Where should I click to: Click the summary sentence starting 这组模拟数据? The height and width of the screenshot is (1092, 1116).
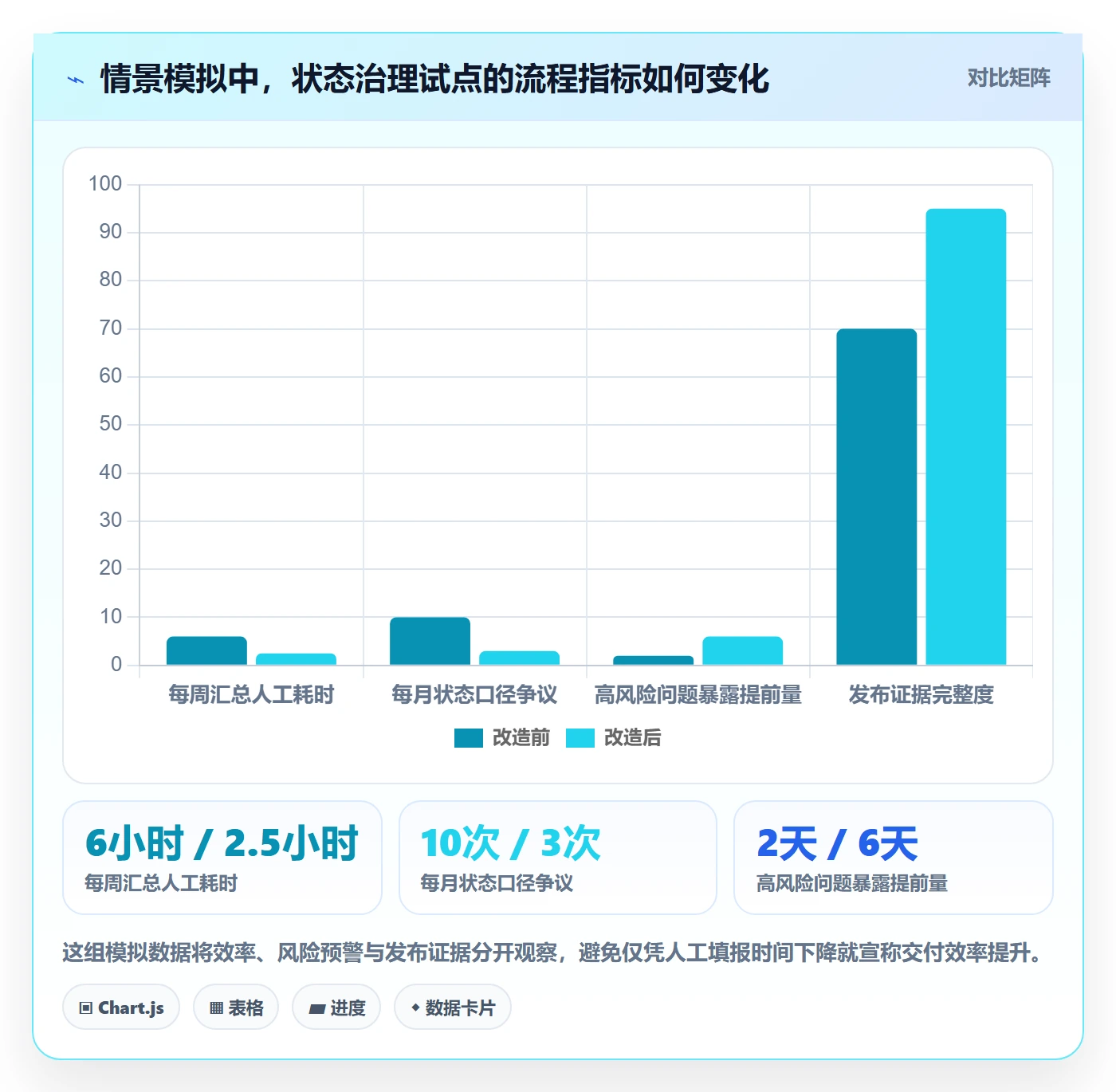tap(556, 953)
